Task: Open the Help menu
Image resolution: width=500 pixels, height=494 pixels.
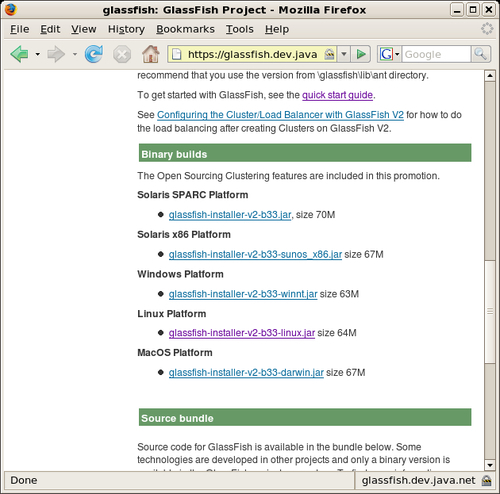Action: pyautogui.click(x=277, y=29)
